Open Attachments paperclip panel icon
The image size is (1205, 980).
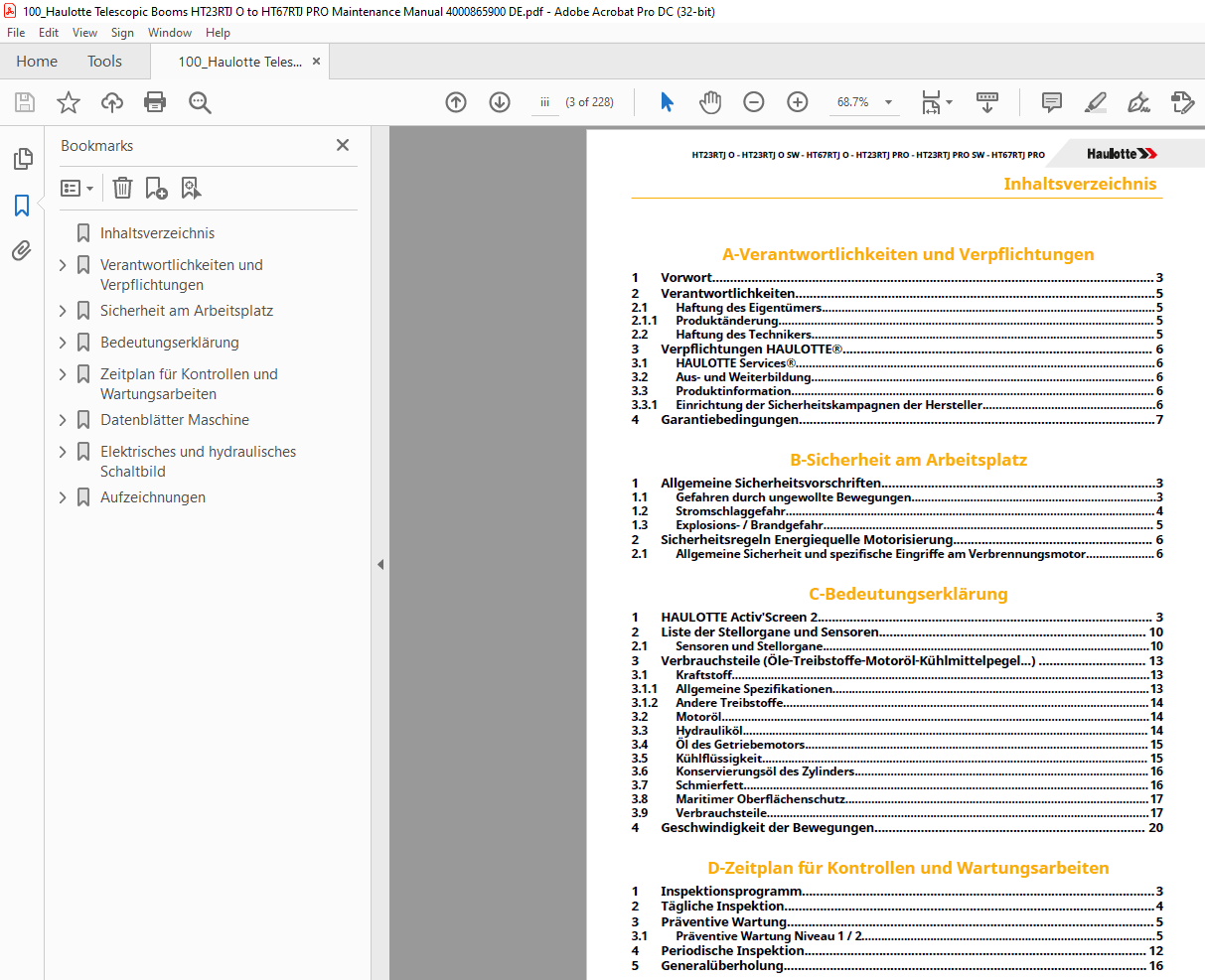point(22,250)
